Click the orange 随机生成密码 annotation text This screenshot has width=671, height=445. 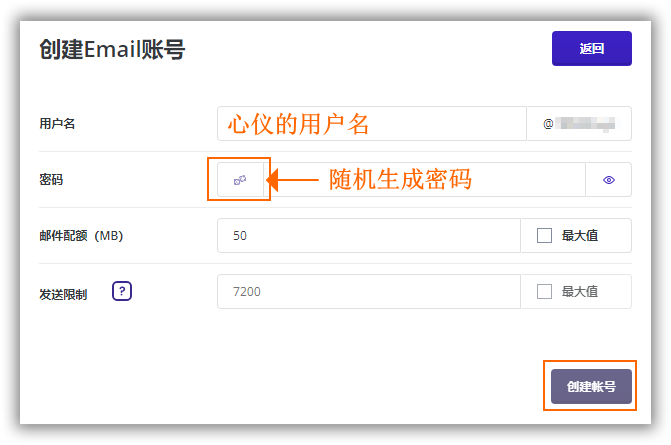coord(400,180)
